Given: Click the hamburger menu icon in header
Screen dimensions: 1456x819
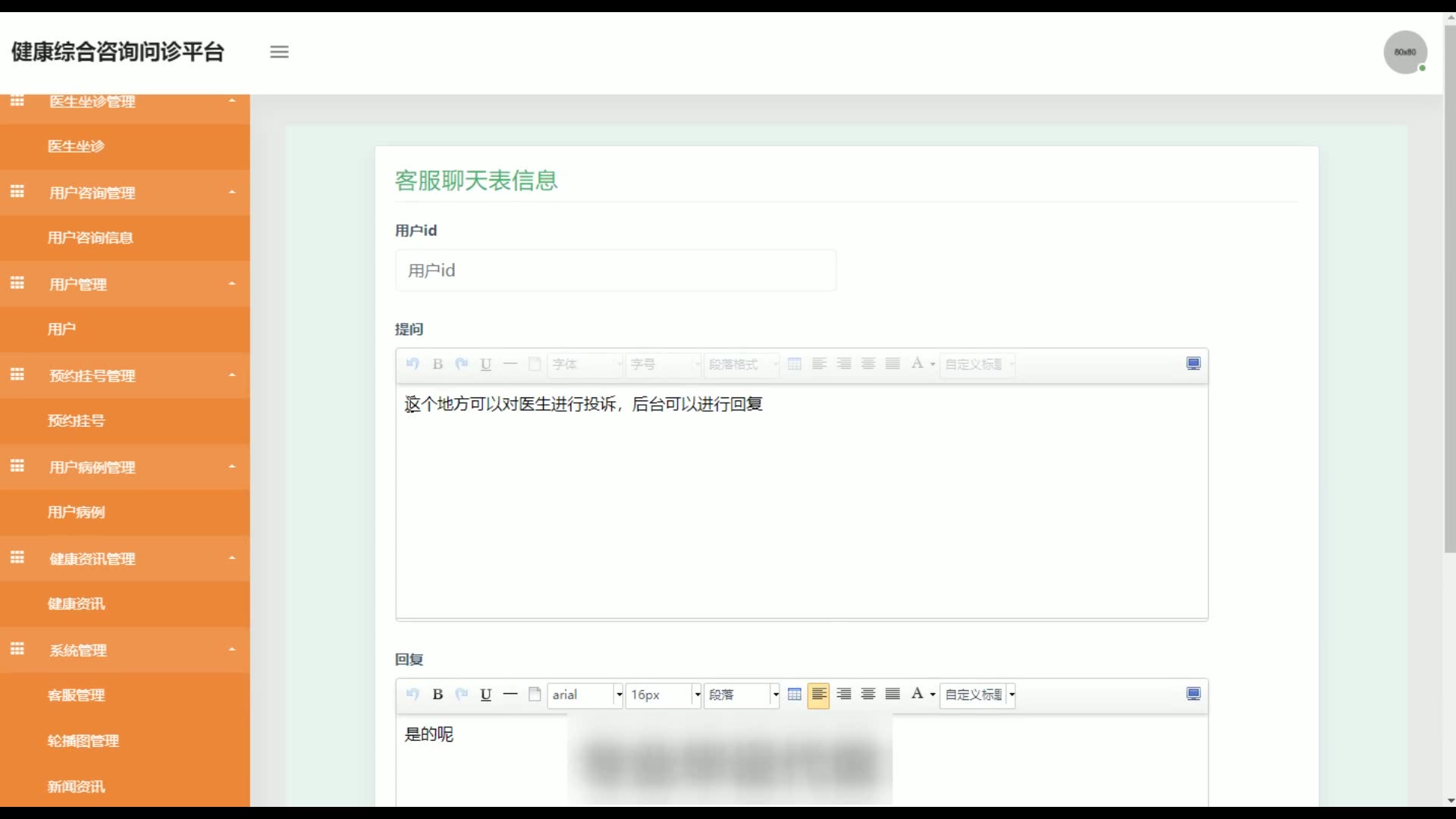Looking at the screenshot, I should tap(279, 52).
